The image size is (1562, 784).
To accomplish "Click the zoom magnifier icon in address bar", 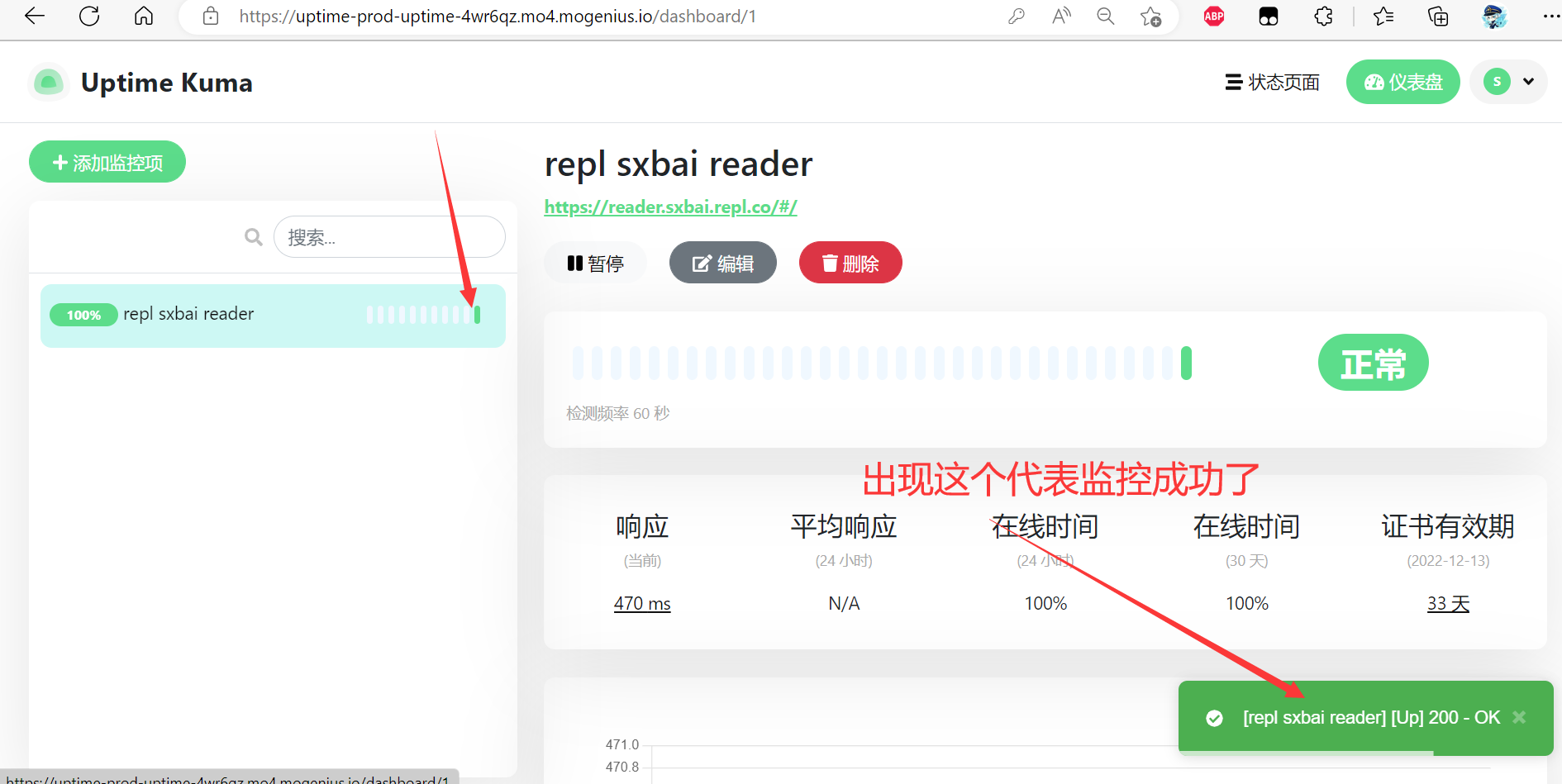I will click(x=1105, y=17).
